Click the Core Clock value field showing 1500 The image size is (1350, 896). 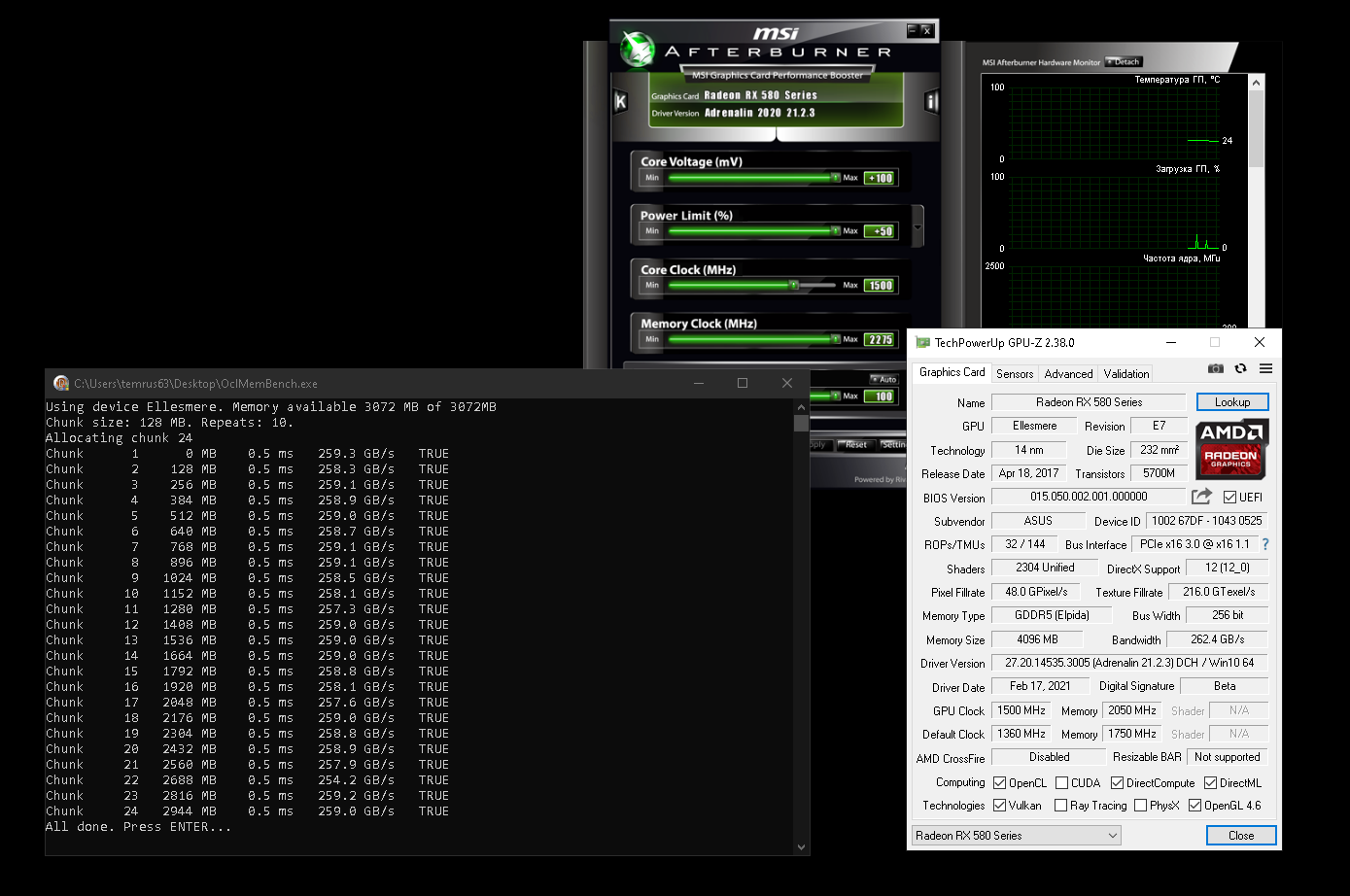[x=881, y=286]
